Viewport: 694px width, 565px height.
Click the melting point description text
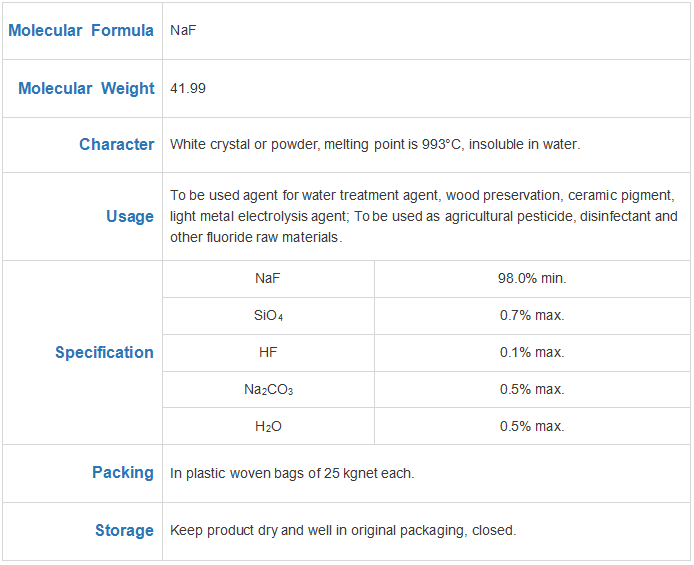click(x=375, y=145)
